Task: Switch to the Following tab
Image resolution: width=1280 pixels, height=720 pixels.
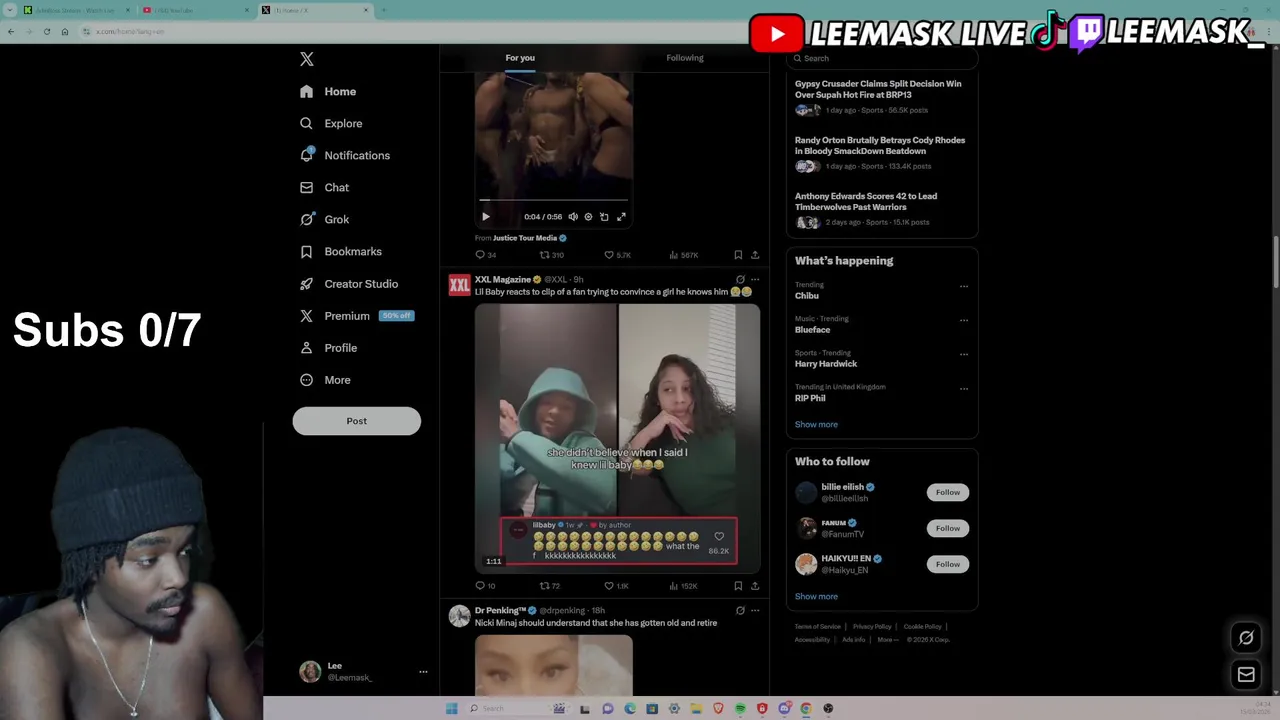Action: coord(685,58)
